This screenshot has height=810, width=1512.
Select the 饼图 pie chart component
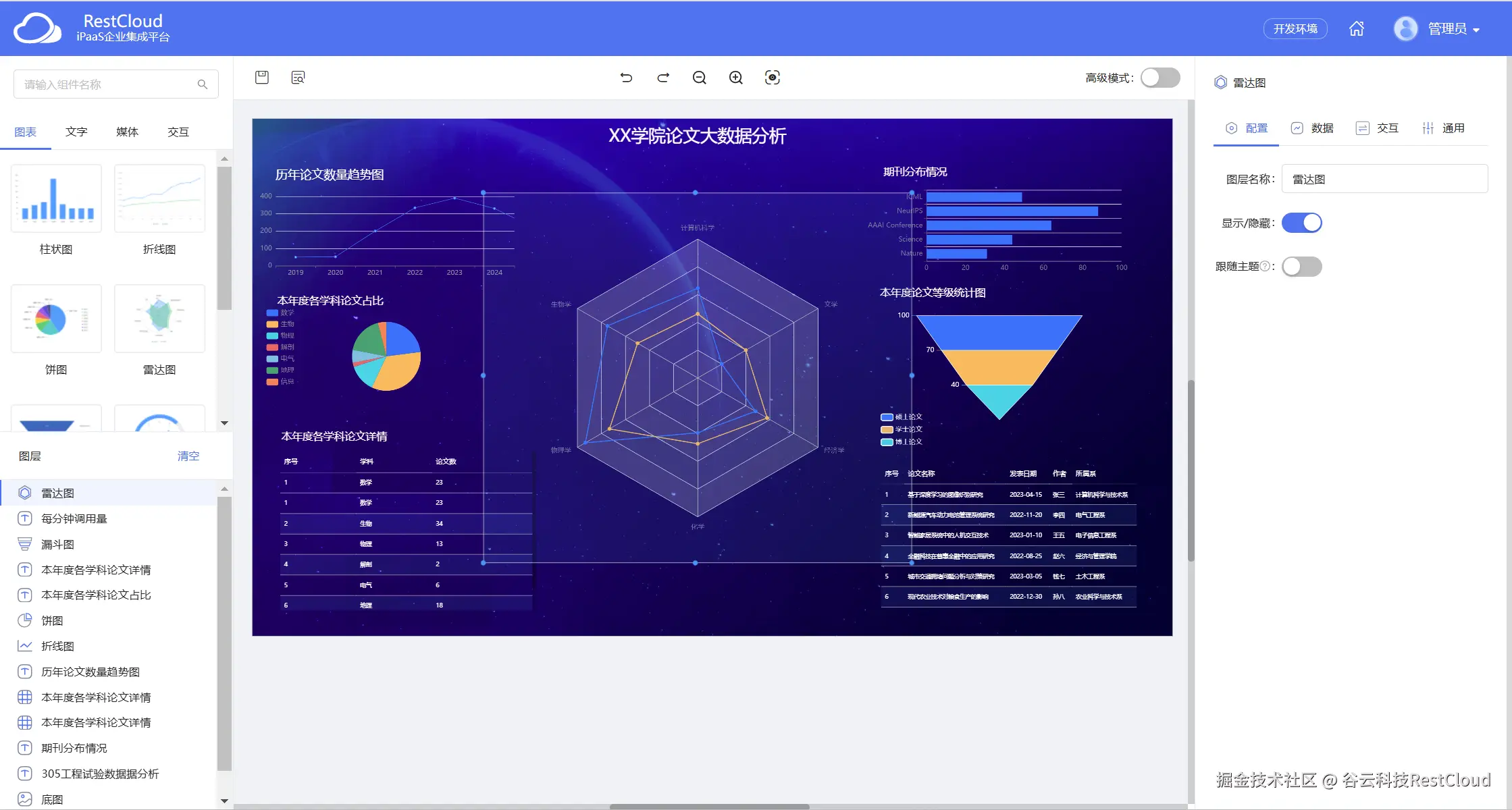pos(56,319)
